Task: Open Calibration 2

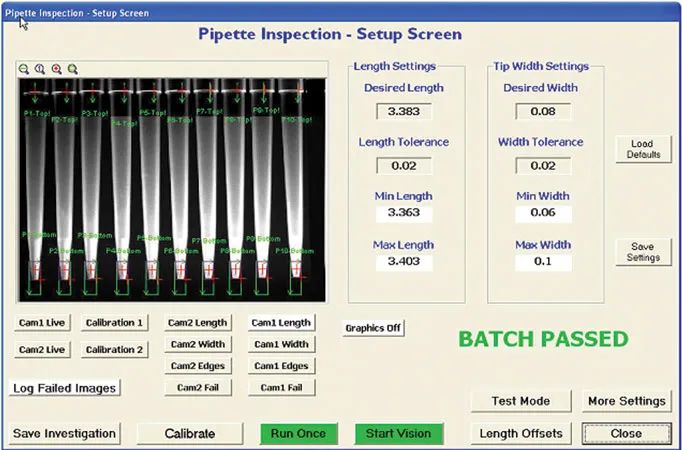Action: (x=114, y=350)
